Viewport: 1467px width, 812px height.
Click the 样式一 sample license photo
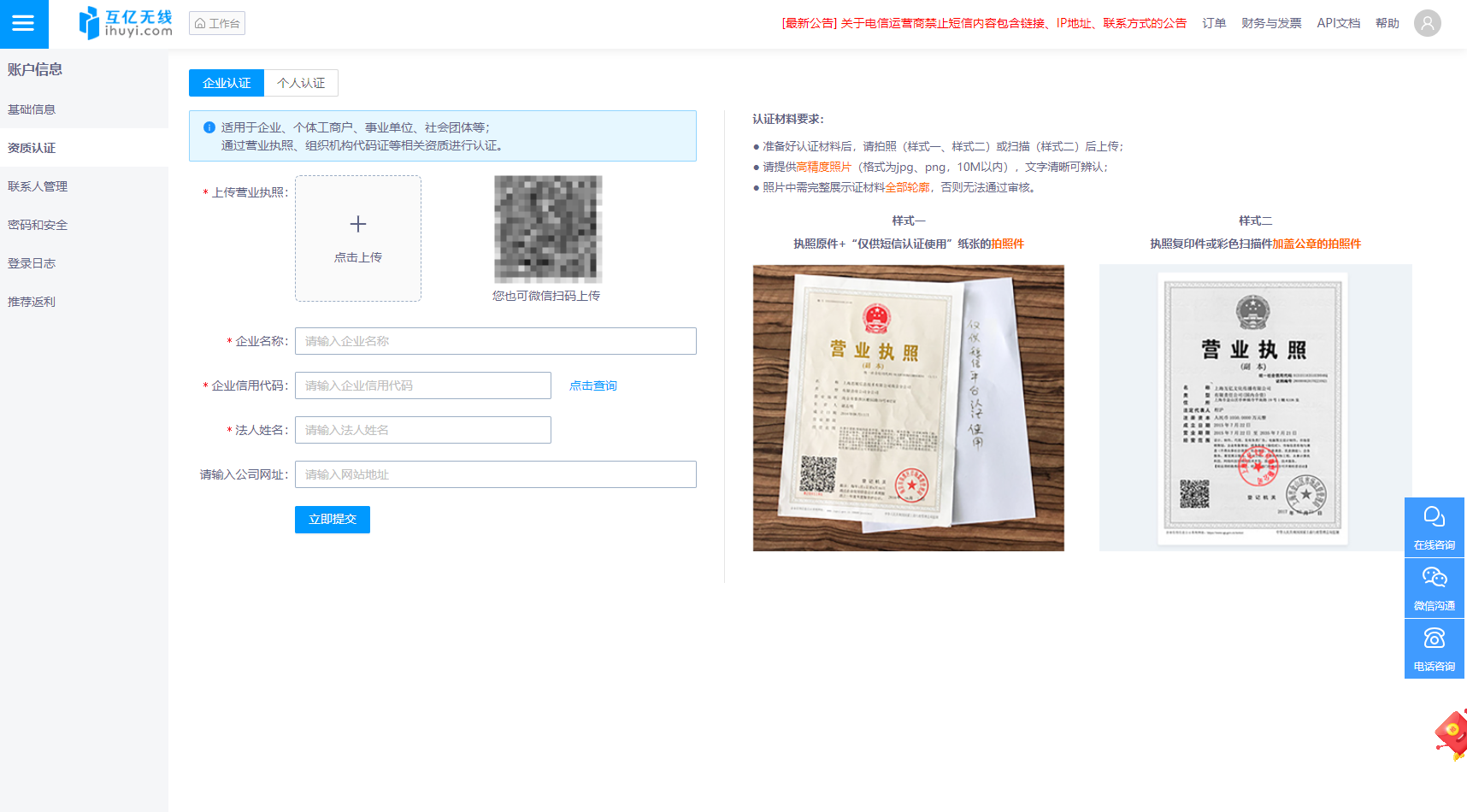(909, 408)
